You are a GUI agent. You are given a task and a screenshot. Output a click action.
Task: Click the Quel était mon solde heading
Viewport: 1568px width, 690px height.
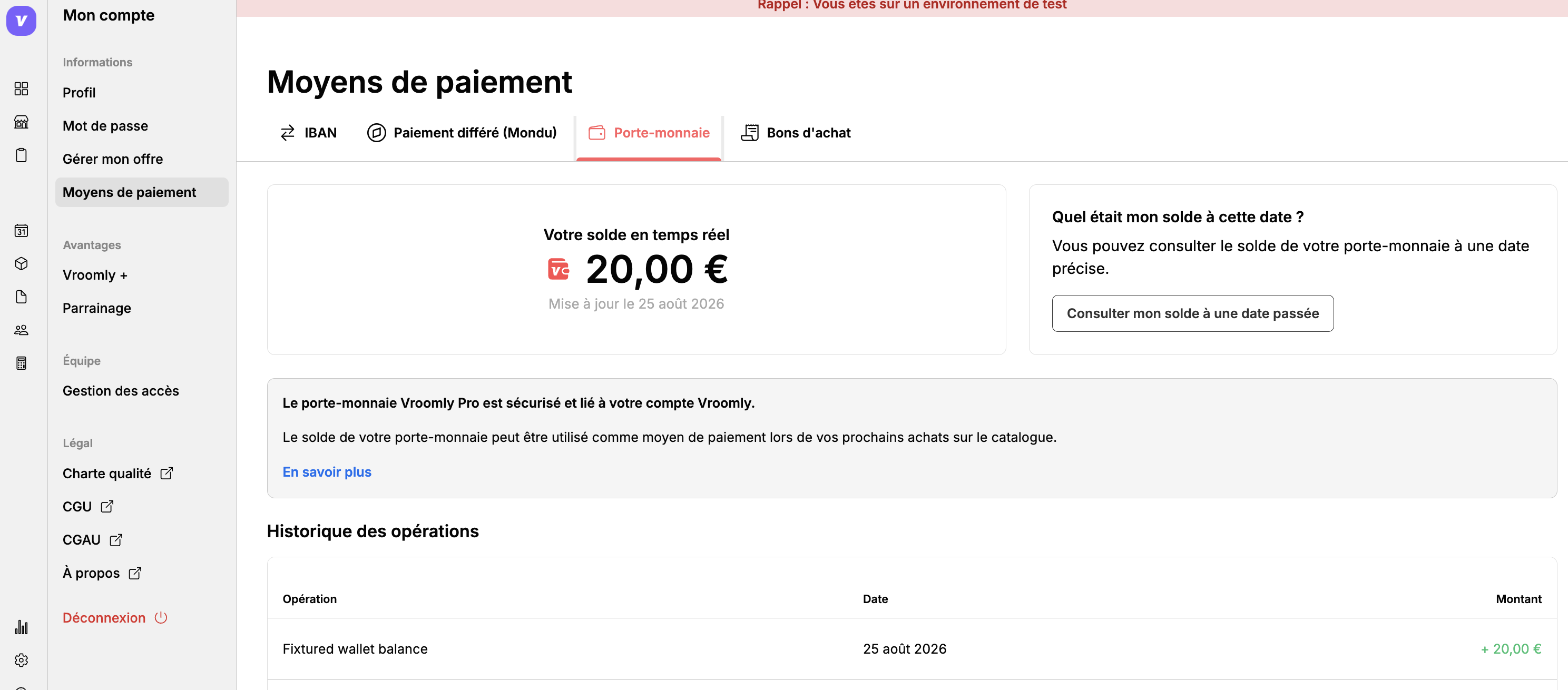click(1178, 217)
